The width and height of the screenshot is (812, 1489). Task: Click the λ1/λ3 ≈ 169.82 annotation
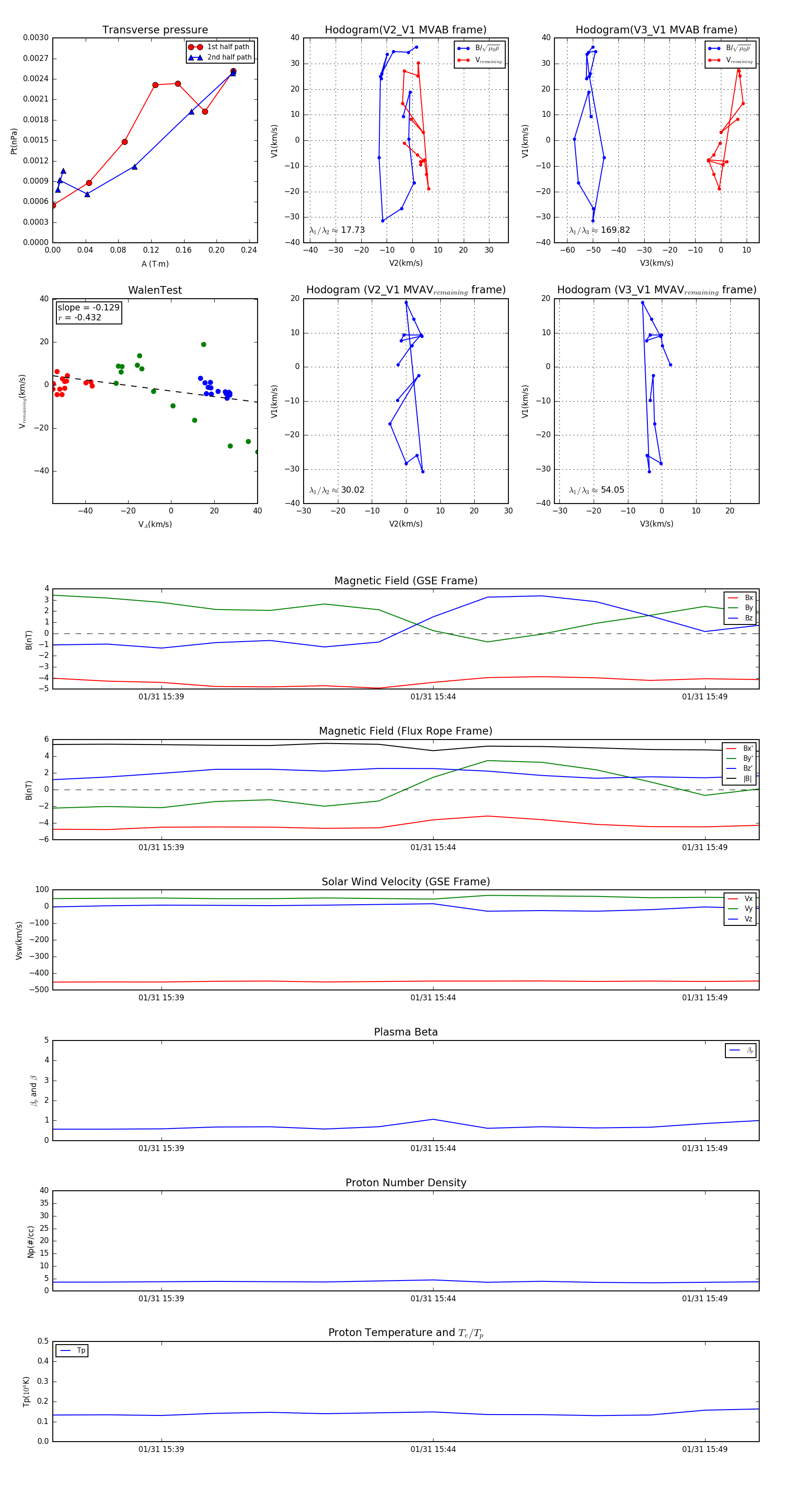(600, 230)
